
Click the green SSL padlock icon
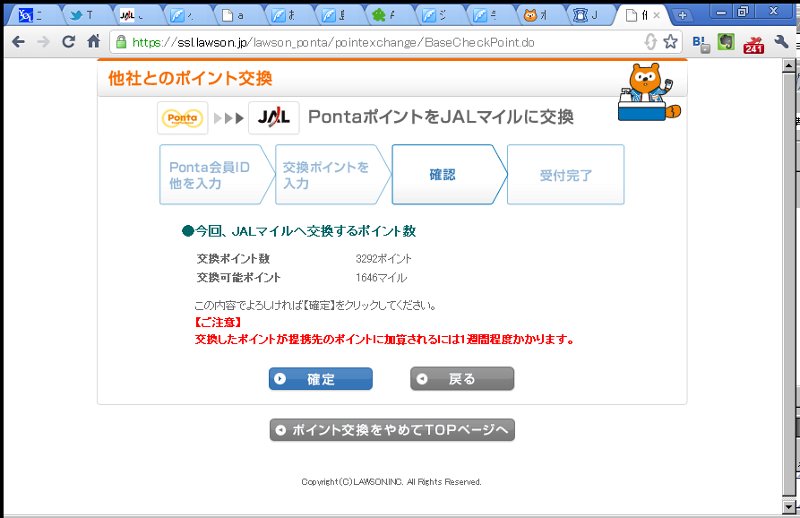(x=121, y=42)
